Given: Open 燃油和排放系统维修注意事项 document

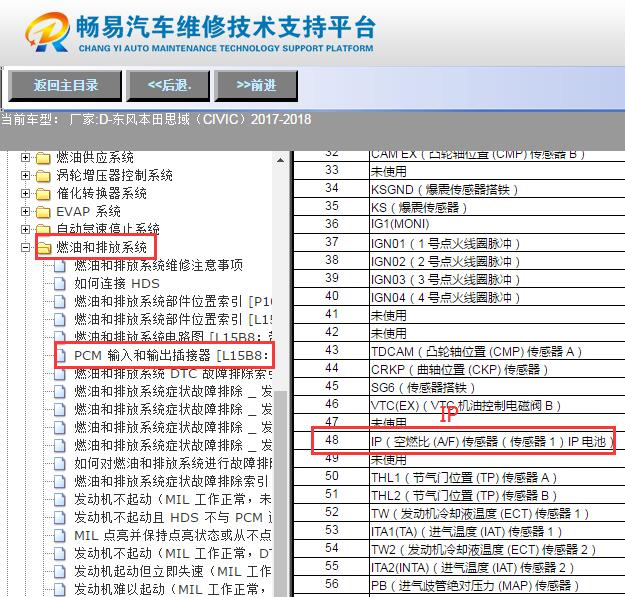Looking at the screenshot, I should [x=158, y=265].
